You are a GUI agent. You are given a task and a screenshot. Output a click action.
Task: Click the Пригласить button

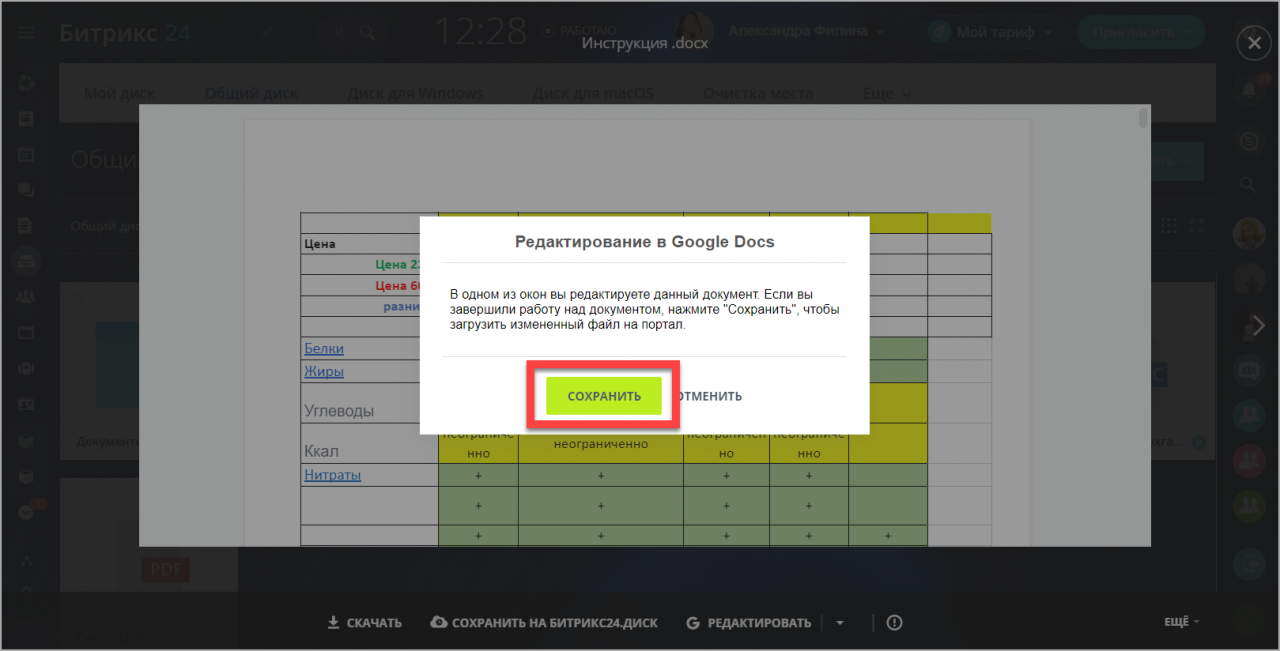[x=1141, y=32]
